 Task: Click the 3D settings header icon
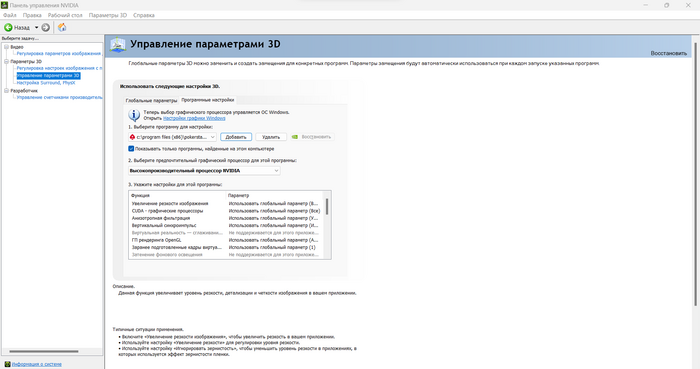tap(118, 45)
